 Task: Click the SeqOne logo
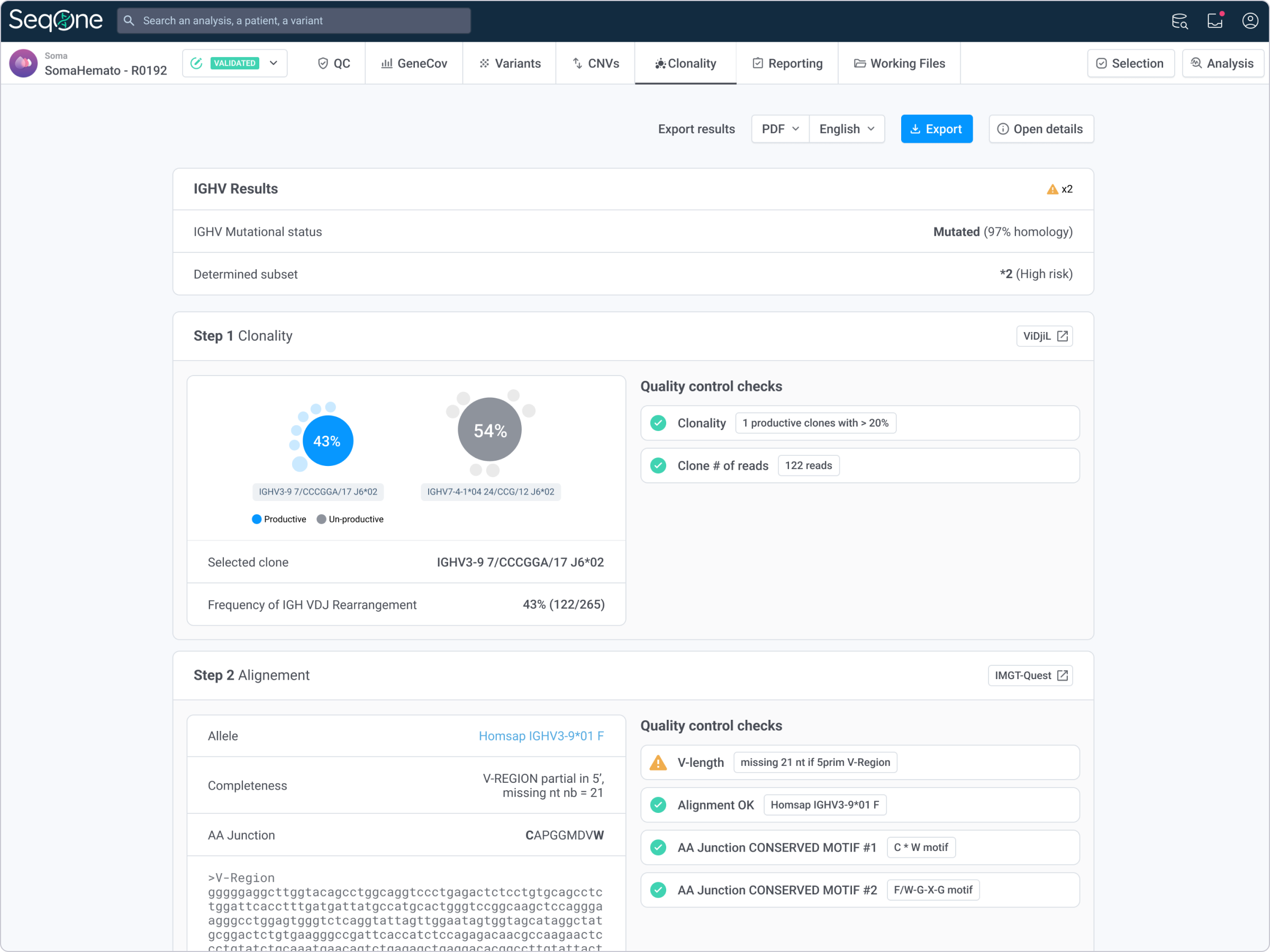(56, 21)
